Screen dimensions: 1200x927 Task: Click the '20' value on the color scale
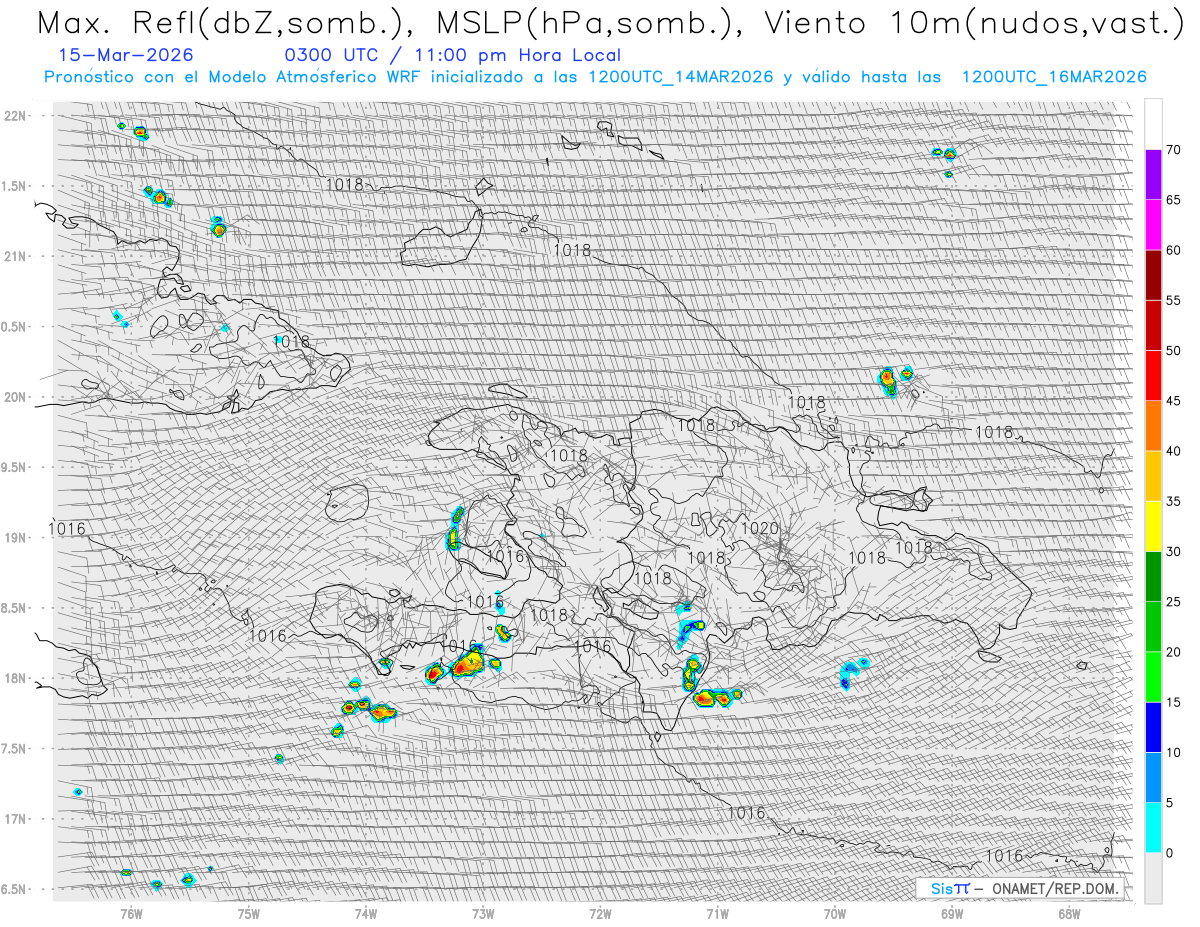point(1173,652)
